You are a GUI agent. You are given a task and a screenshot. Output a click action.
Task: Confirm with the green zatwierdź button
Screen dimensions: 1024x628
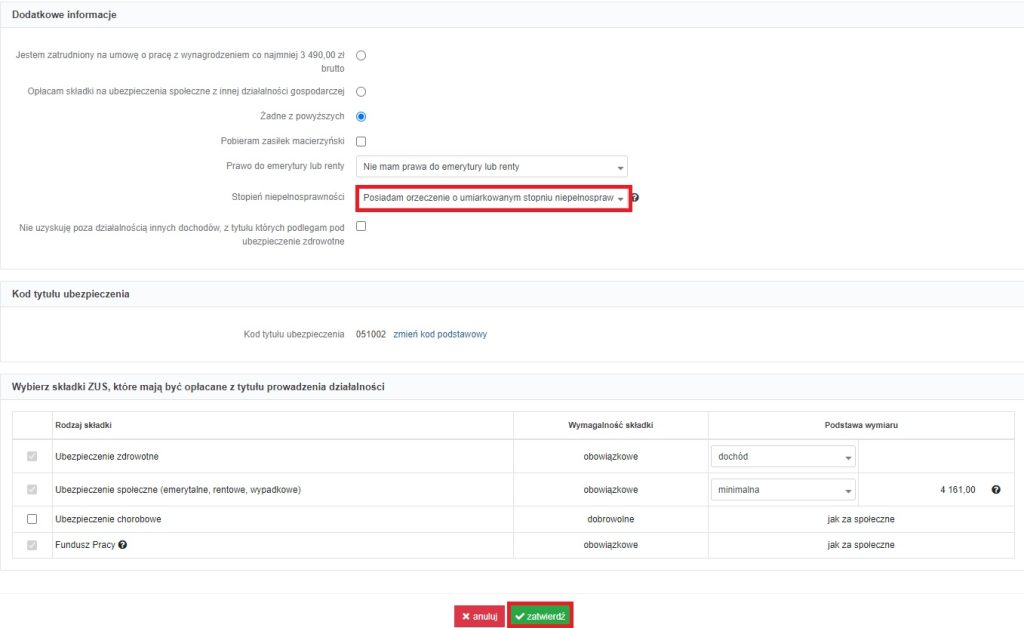point(540,616)
